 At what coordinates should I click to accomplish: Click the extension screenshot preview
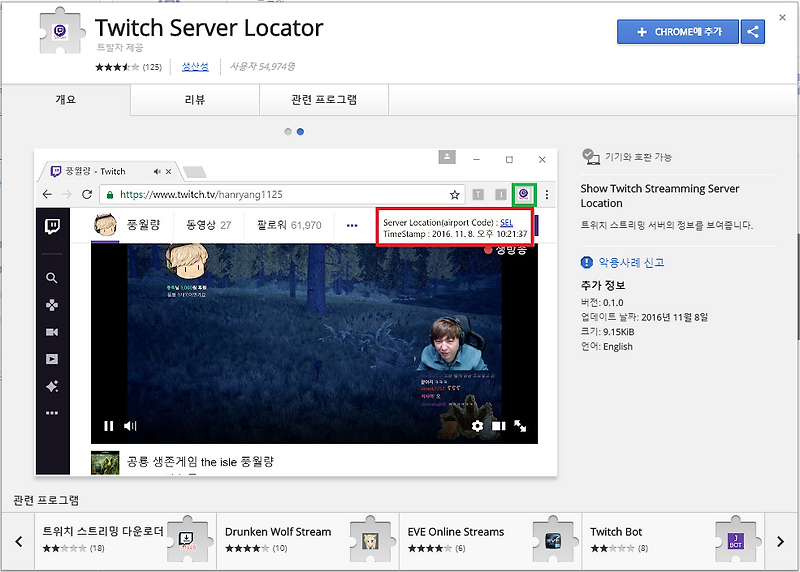[295, 312]
